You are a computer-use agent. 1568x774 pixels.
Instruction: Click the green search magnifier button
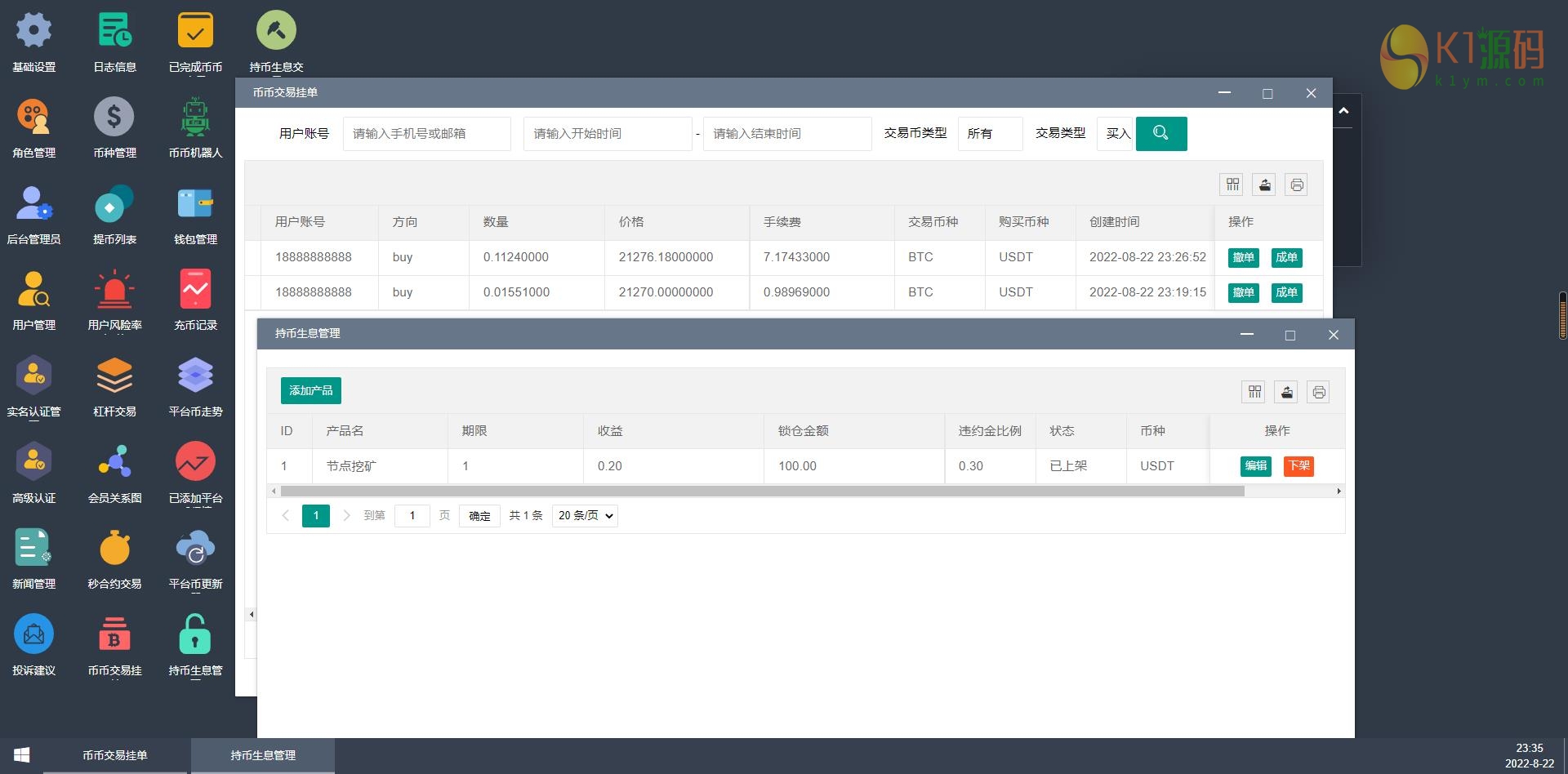click(1160, 133)
